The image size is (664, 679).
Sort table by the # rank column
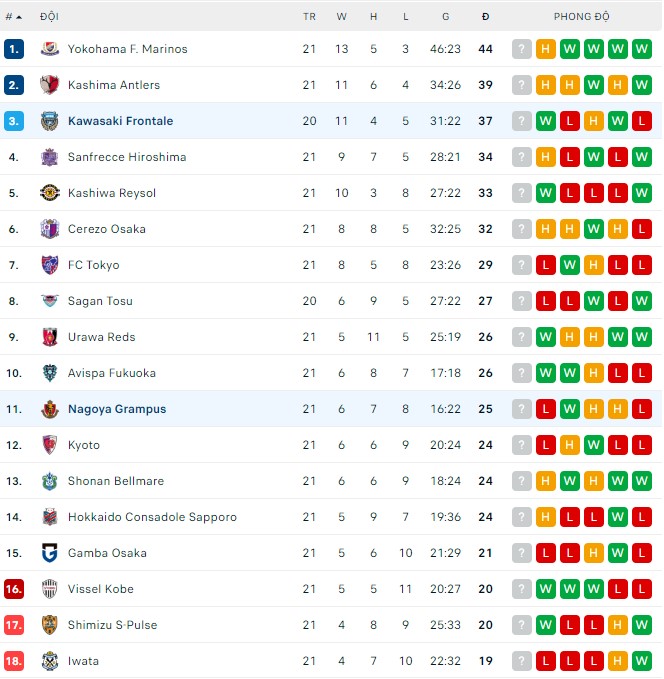[x=13, y=17]
